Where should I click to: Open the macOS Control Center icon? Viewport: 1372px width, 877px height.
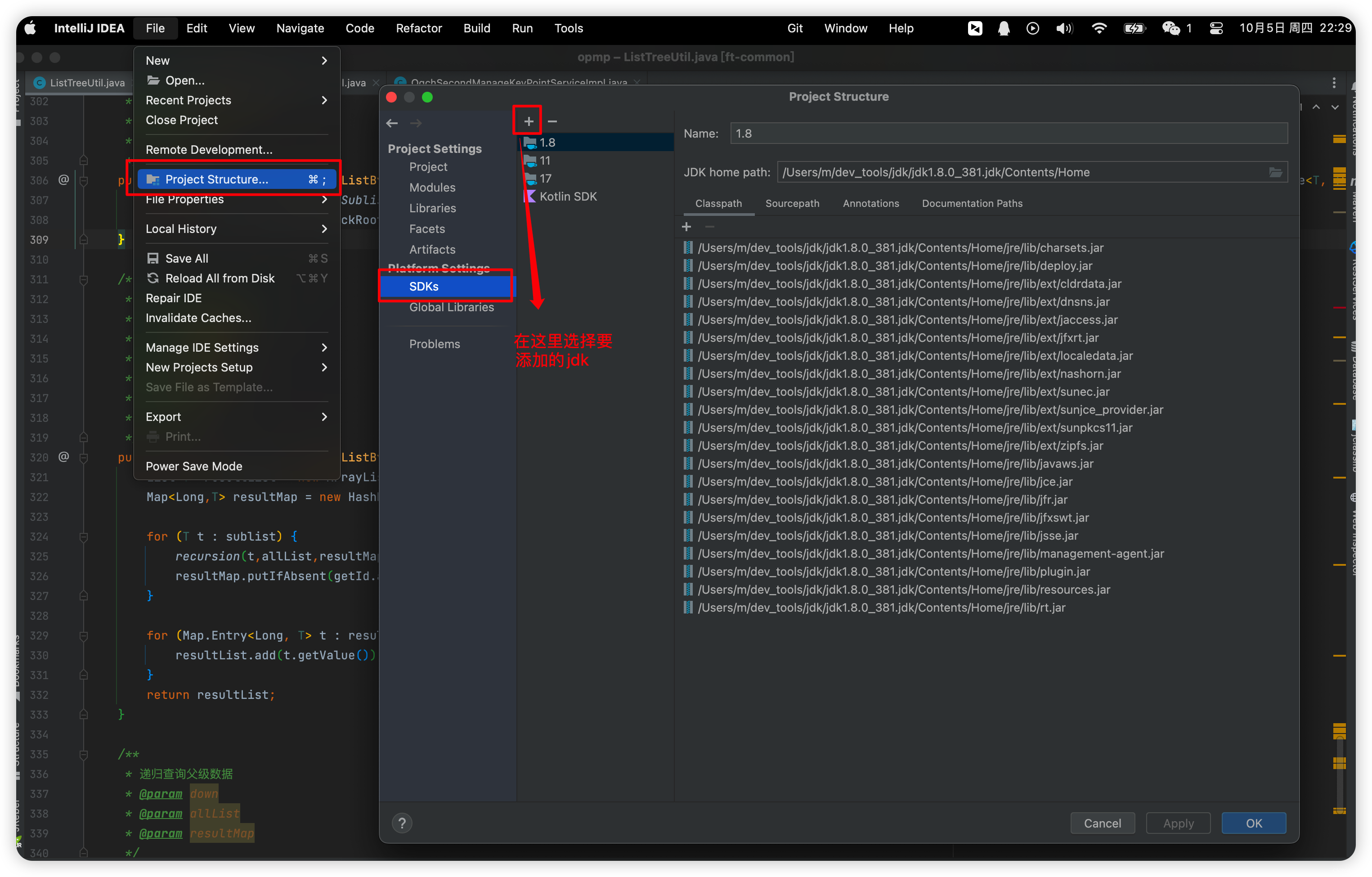1216,28
